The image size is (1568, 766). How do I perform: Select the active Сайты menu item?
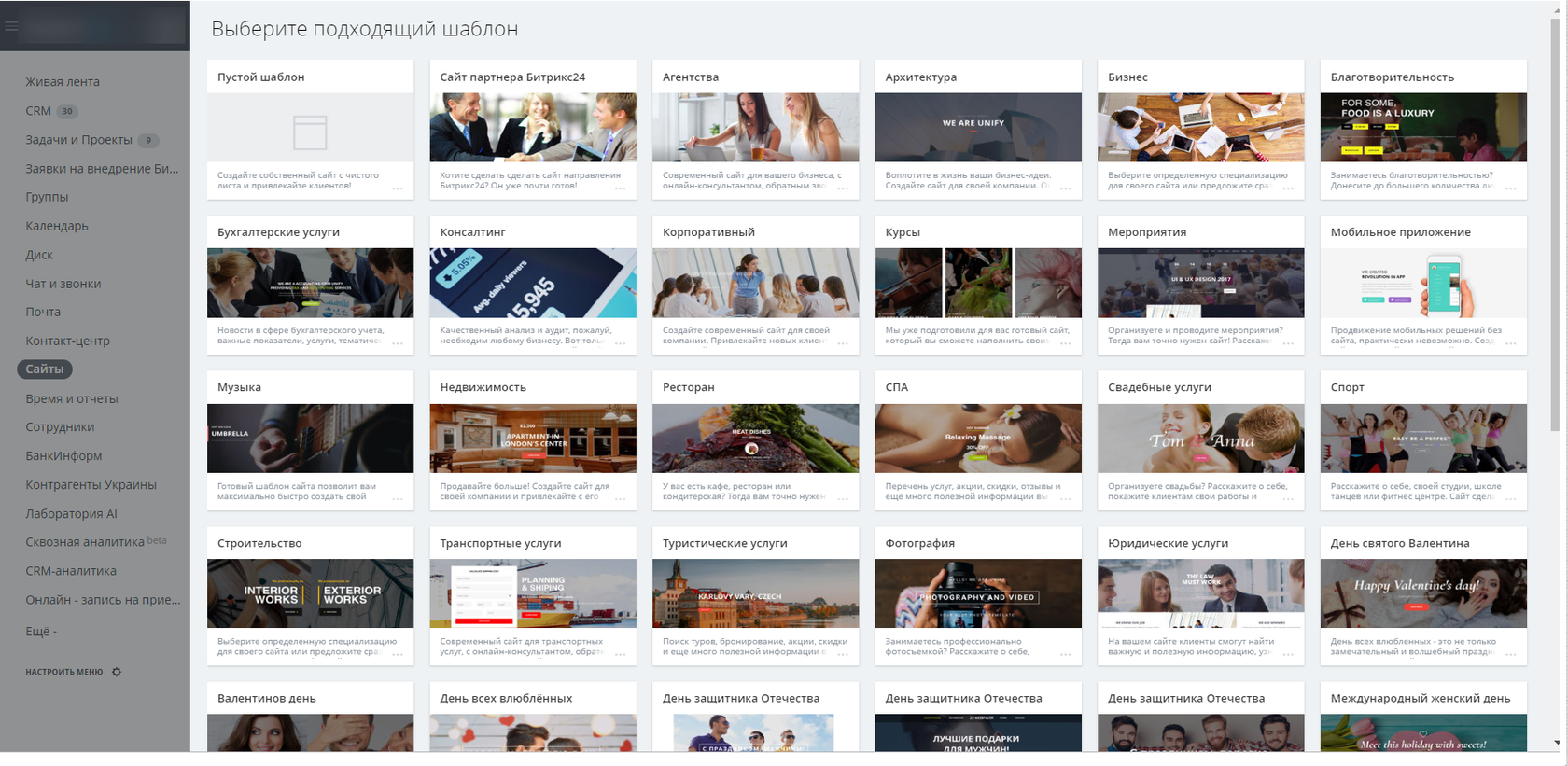click(45, 369)
